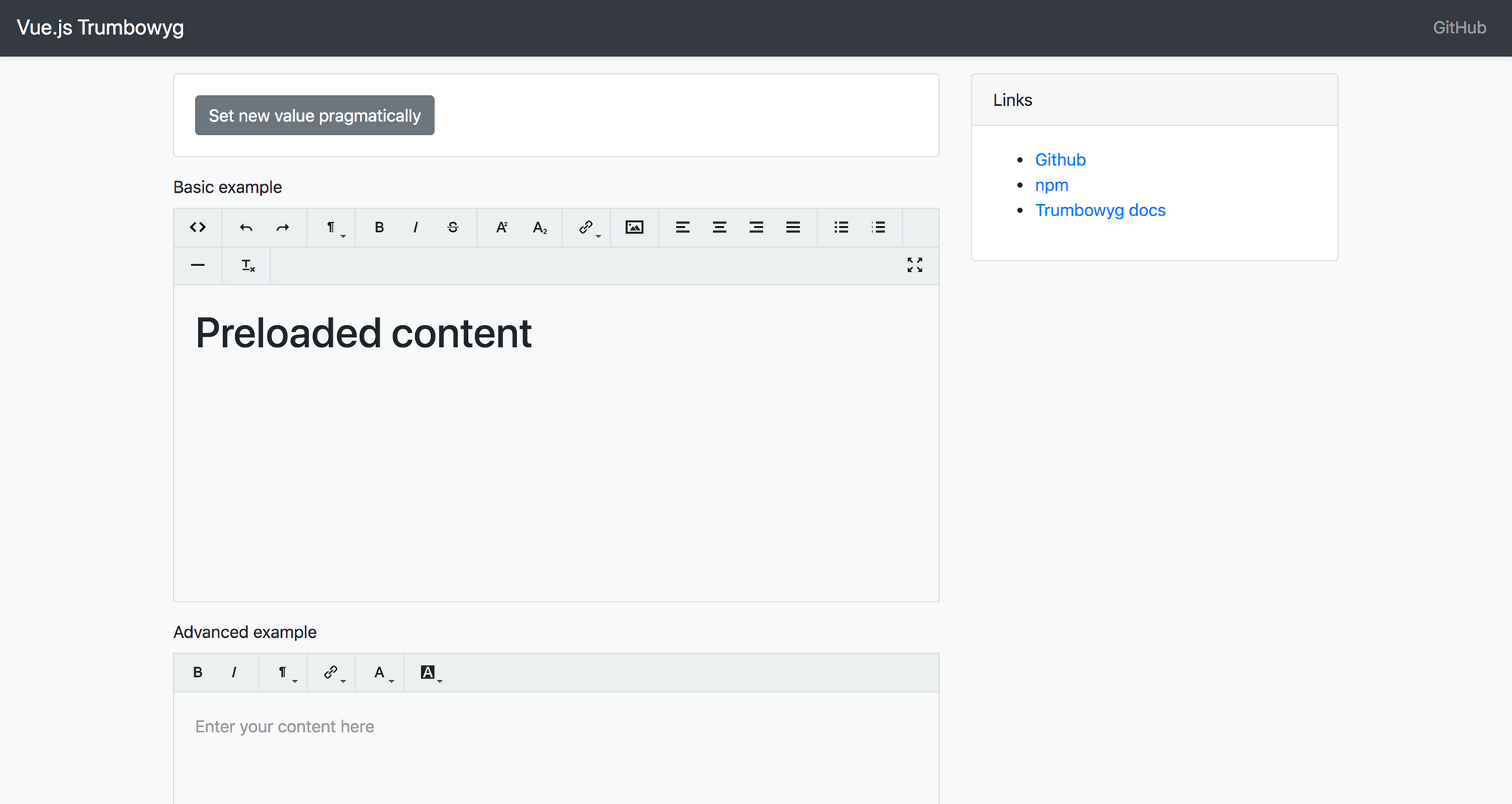The image size is (1512, 804).
Task: Insert a horizontal rule
Action: [x=197, y=265]
